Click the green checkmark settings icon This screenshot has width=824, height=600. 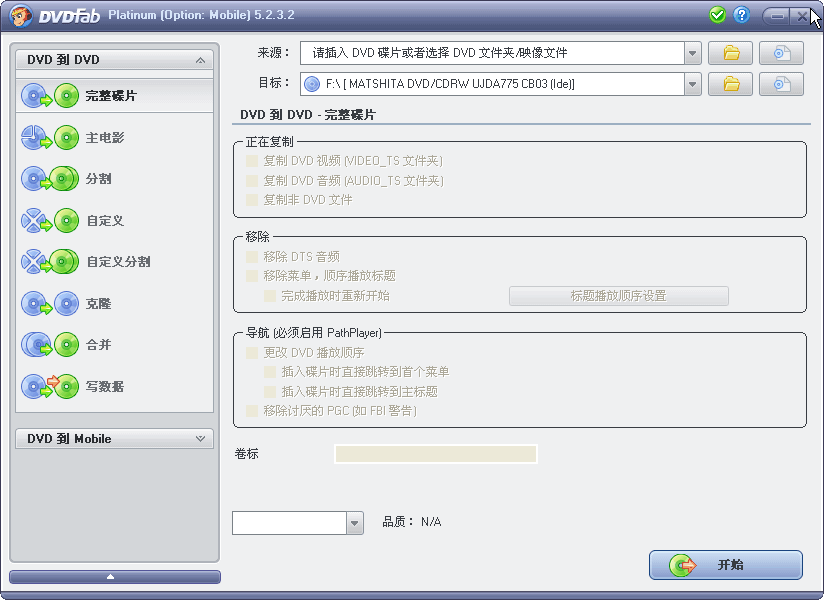click(717, 15)
